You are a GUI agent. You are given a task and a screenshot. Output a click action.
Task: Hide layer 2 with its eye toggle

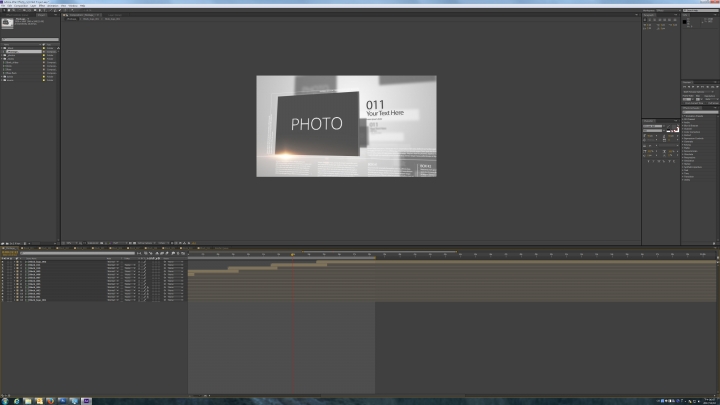tap(2, 265)
